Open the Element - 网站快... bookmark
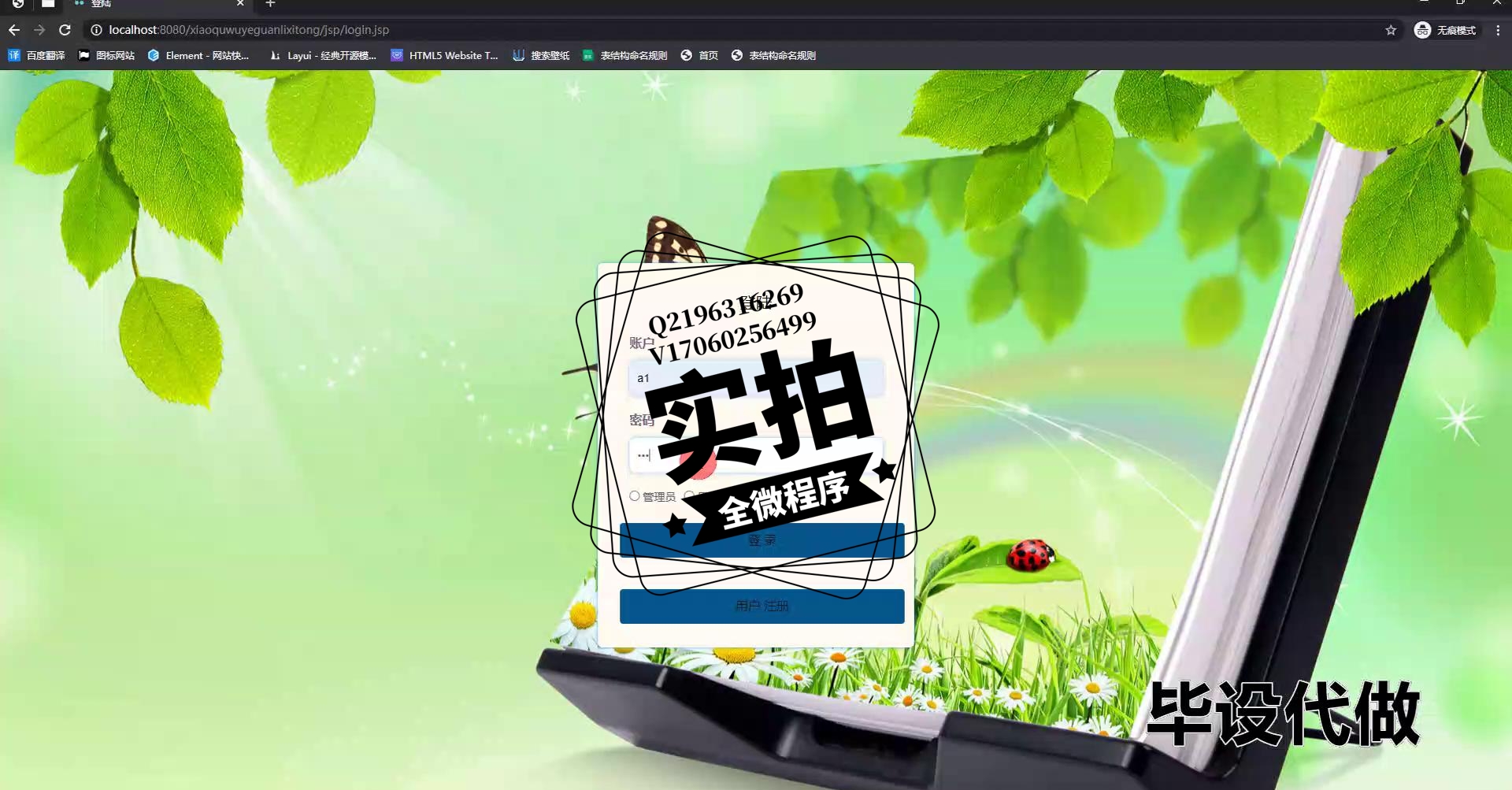This screenshot has width=1512, height=790. (198, 55)
